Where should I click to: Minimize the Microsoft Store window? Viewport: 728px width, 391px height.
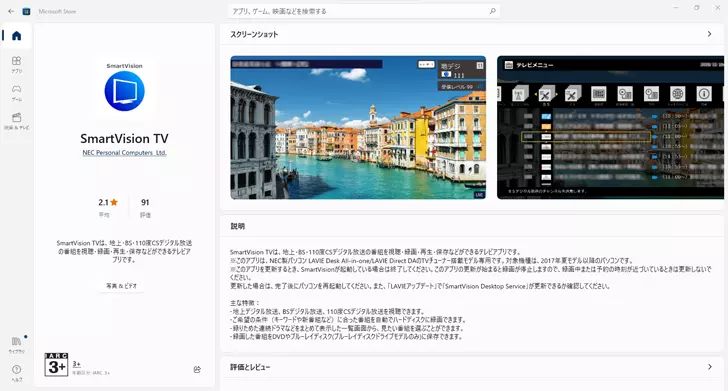676,8
